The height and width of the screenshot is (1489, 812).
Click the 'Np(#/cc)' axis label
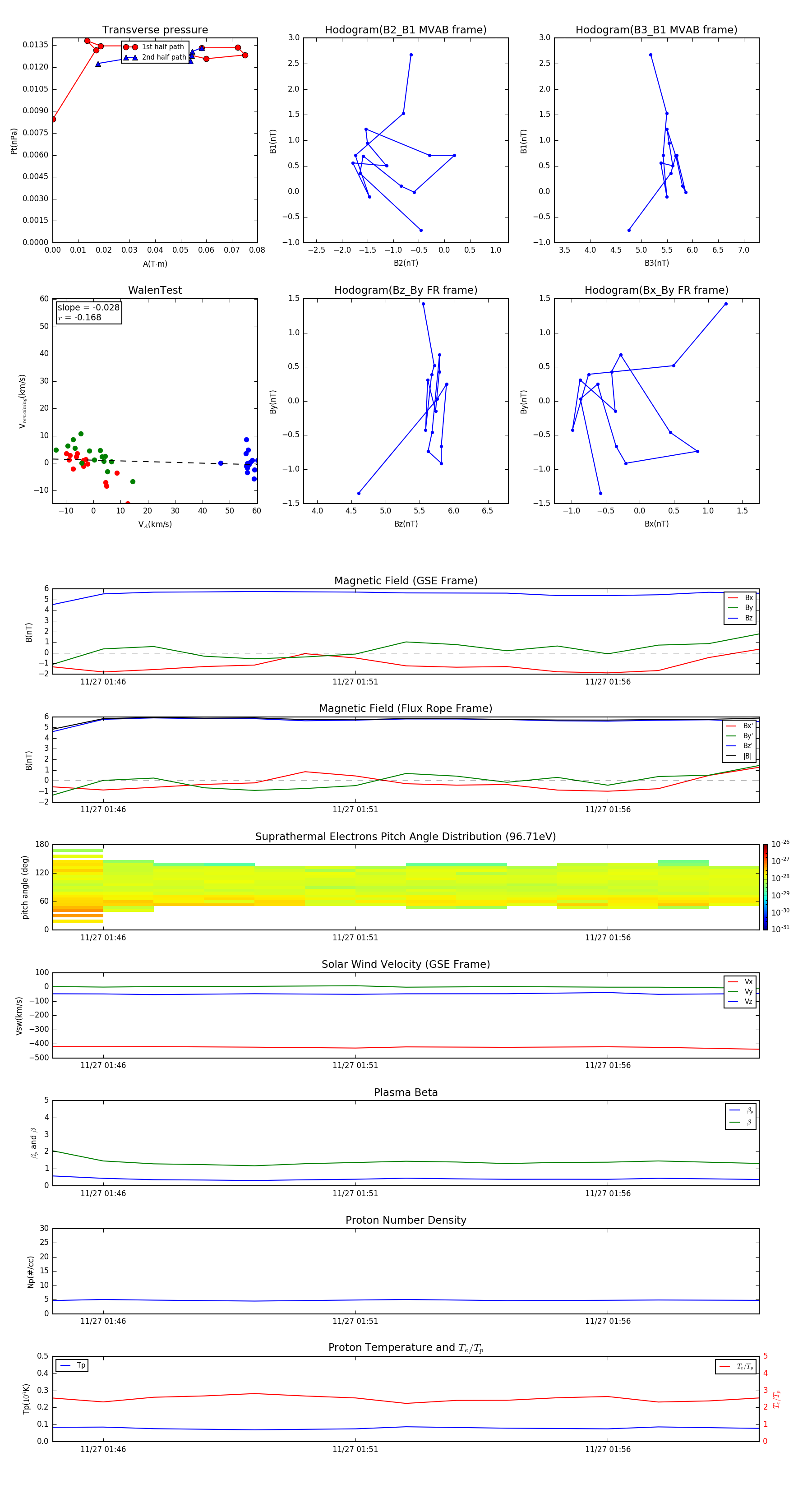31,1272
